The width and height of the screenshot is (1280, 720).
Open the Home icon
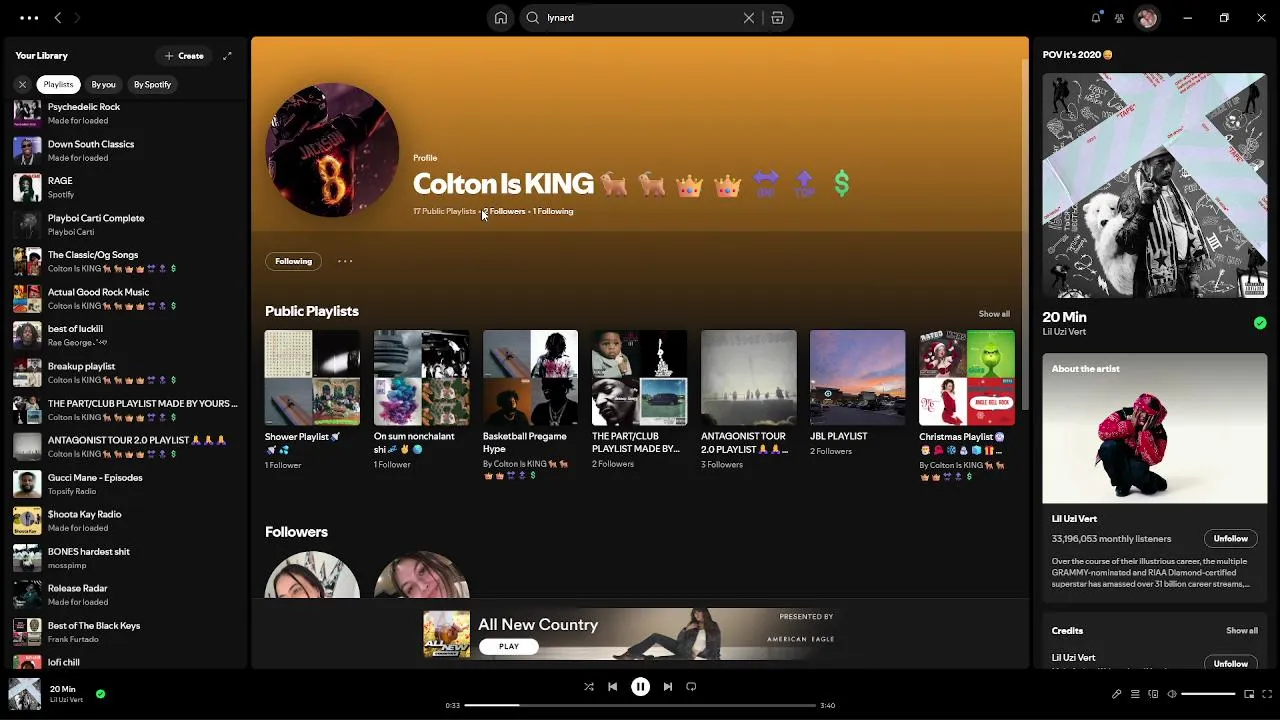click(x=501, y=17)
